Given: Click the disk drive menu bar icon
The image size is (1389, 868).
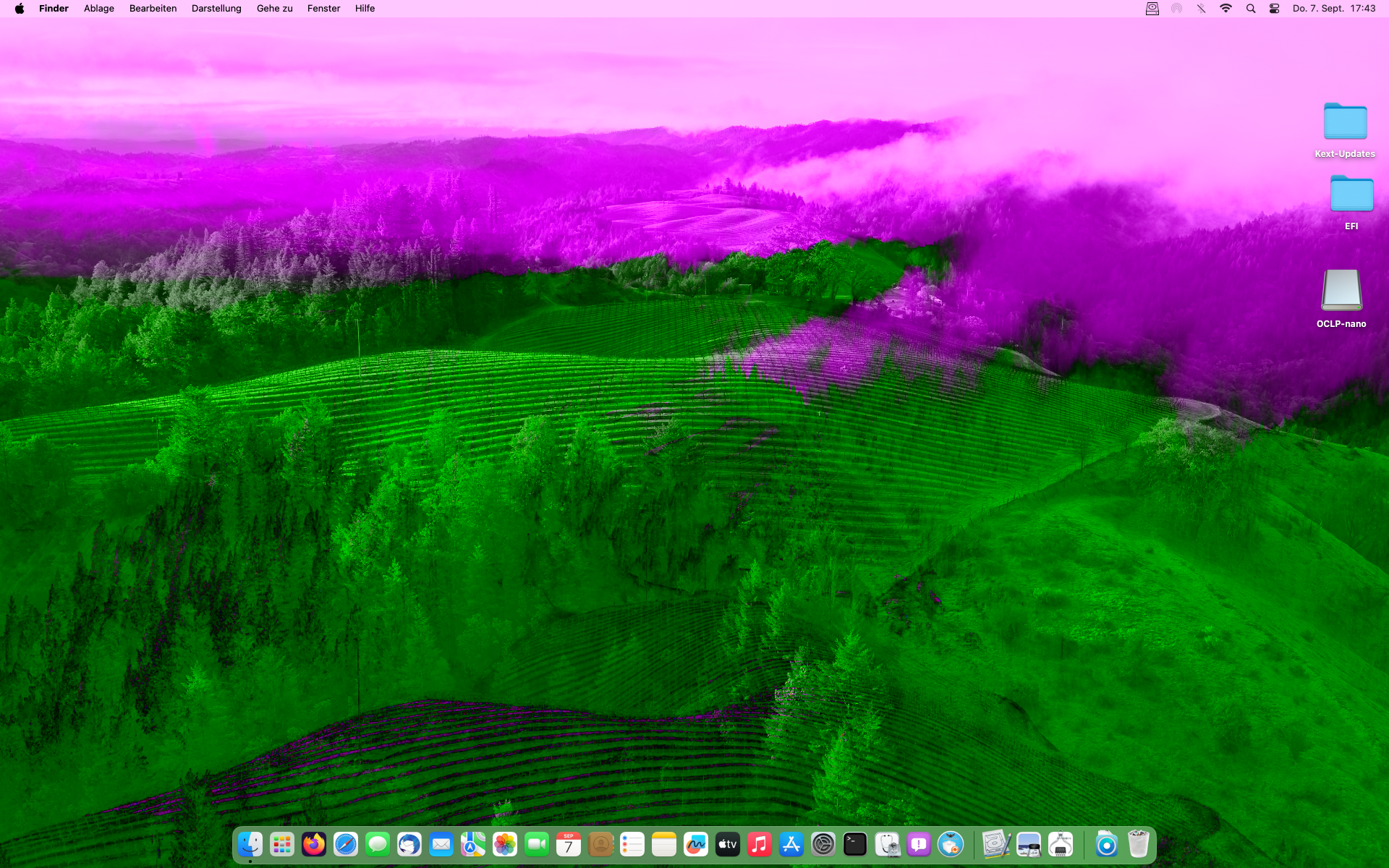Looking at the screenshot, I should [x=1152, y=9].
